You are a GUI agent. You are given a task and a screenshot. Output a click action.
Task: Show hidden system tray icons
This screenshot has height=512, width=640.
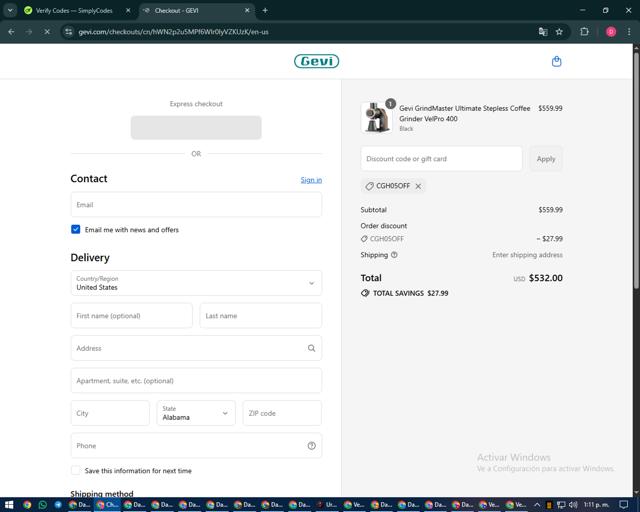coord(537,505)
